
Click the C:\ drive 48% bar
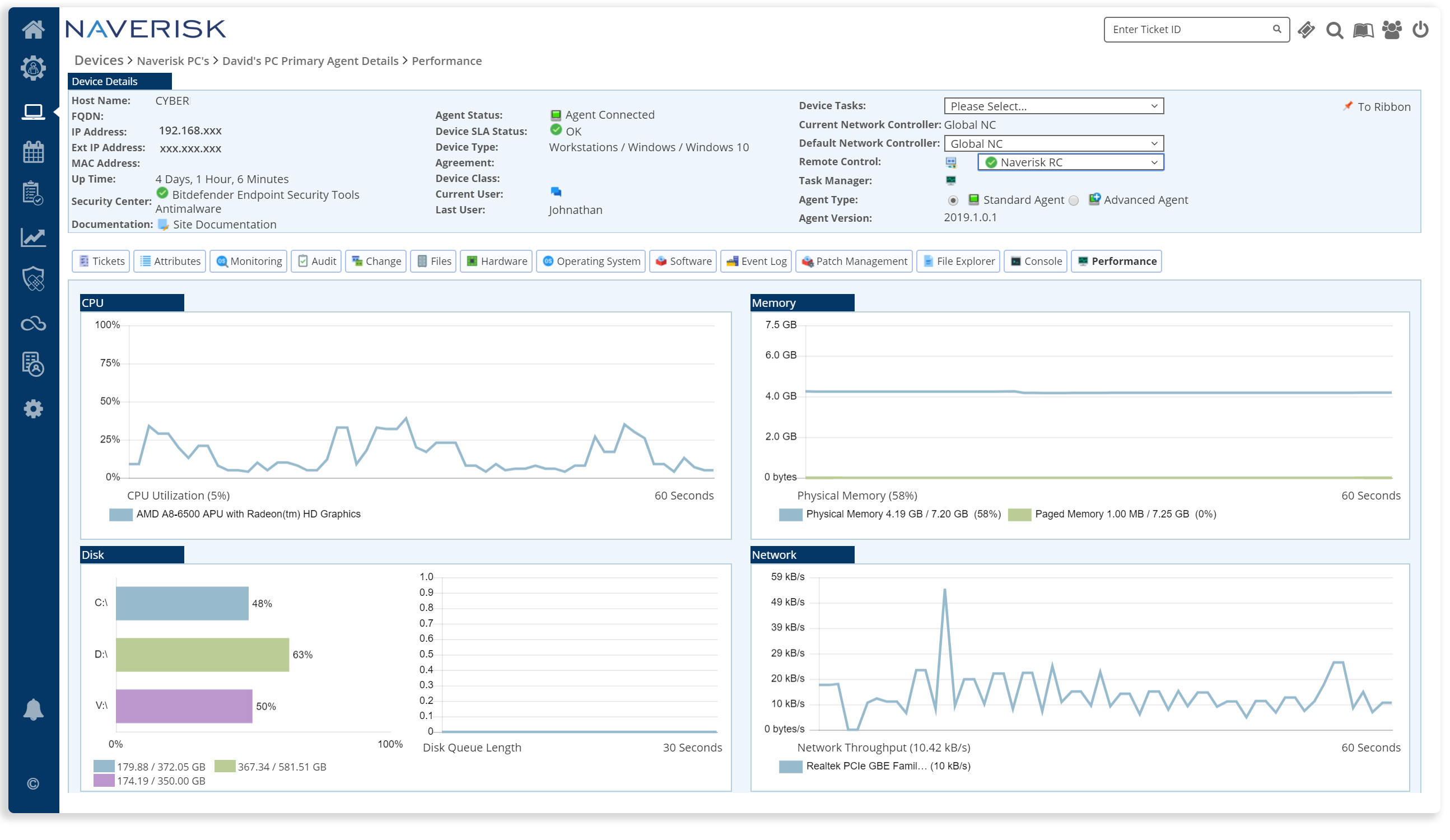[182, 604]
